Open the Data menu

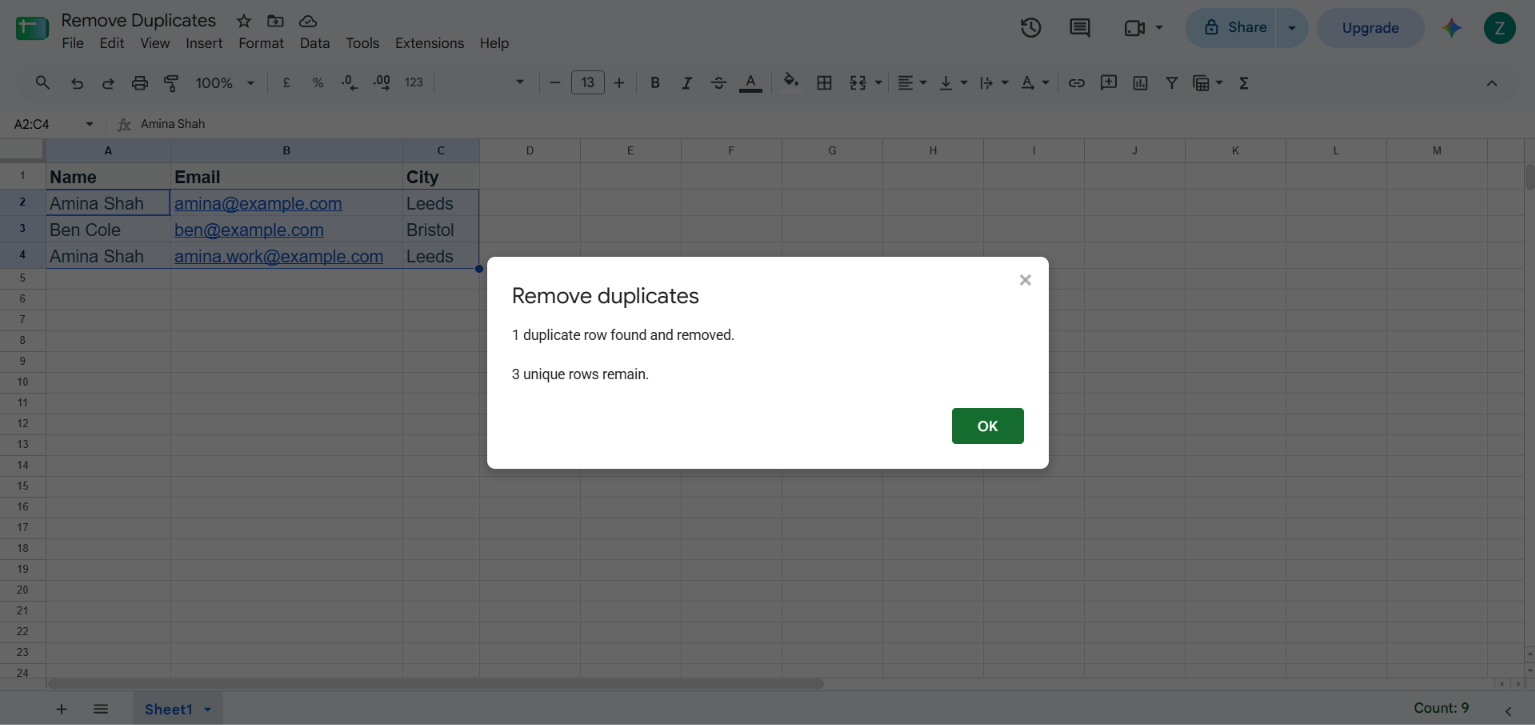pos(314,43)
